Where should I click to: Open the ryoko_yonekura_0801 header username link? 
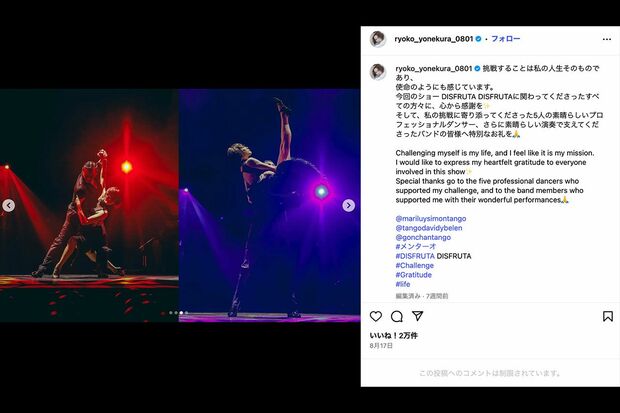click(434, 39)
